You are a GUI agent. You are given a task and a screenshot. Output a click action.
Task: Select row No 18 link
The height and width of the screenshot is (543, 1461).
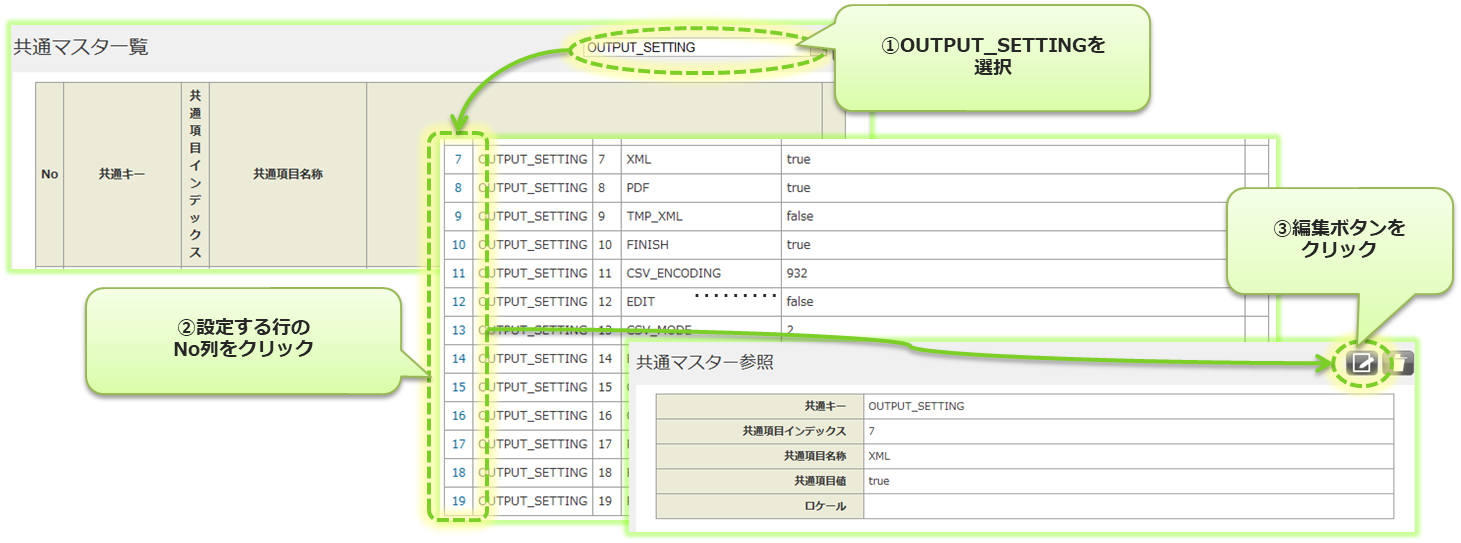click(459, 472)
